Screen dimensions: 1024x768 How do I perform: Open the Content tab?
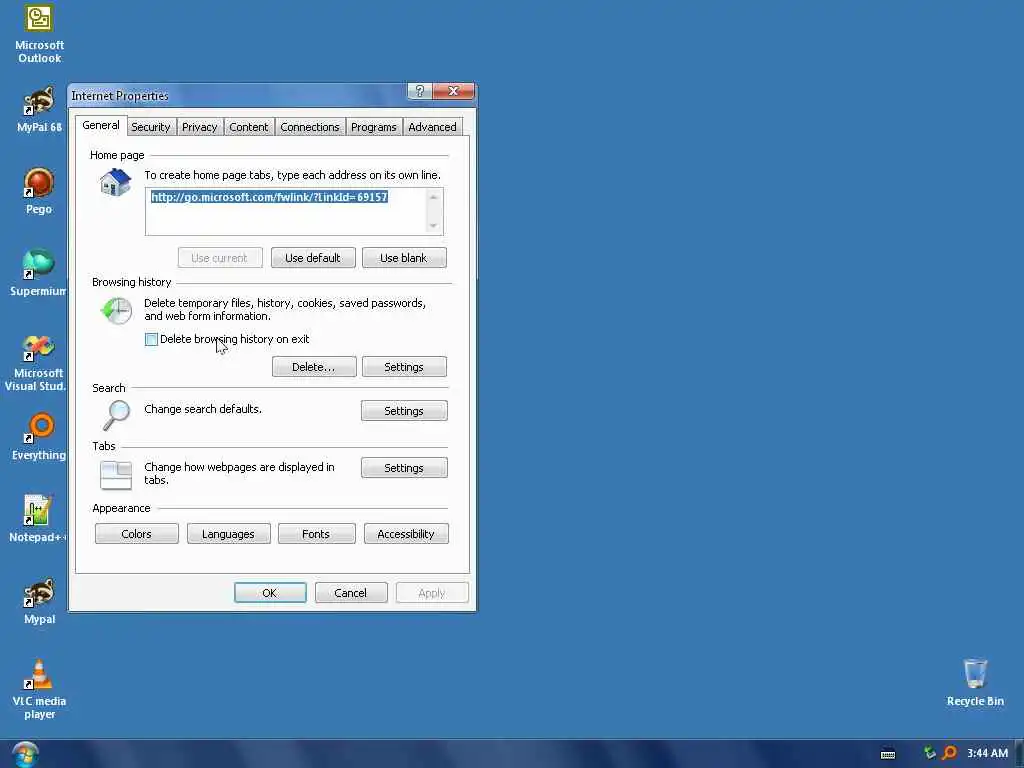(248, 127)
